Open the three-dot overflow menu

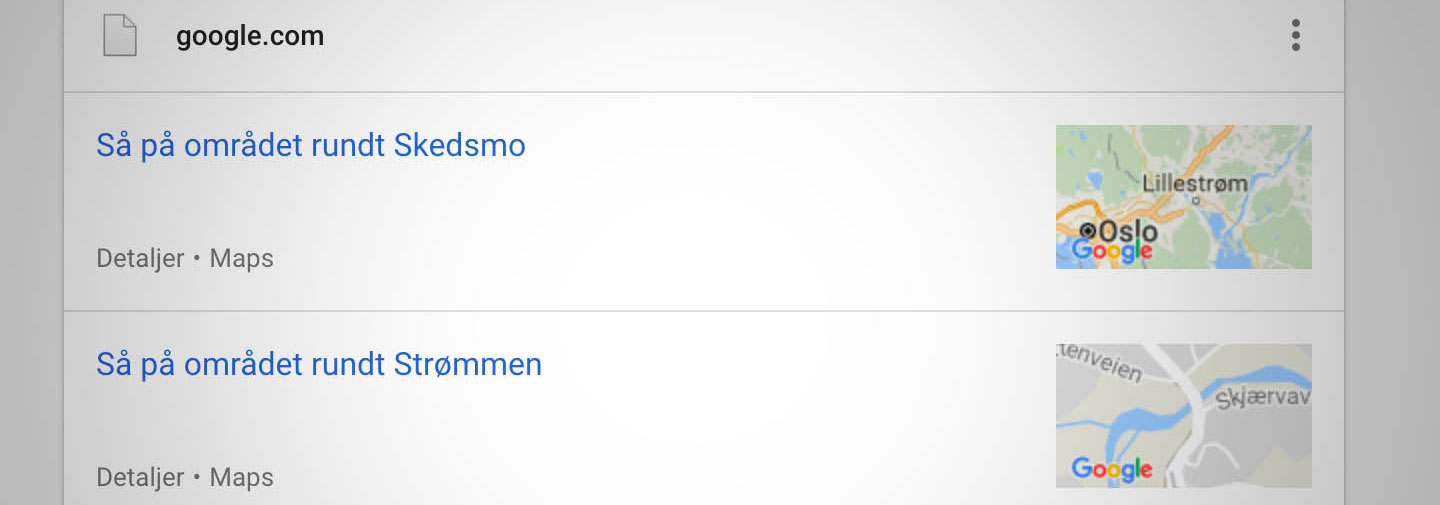1296,36
